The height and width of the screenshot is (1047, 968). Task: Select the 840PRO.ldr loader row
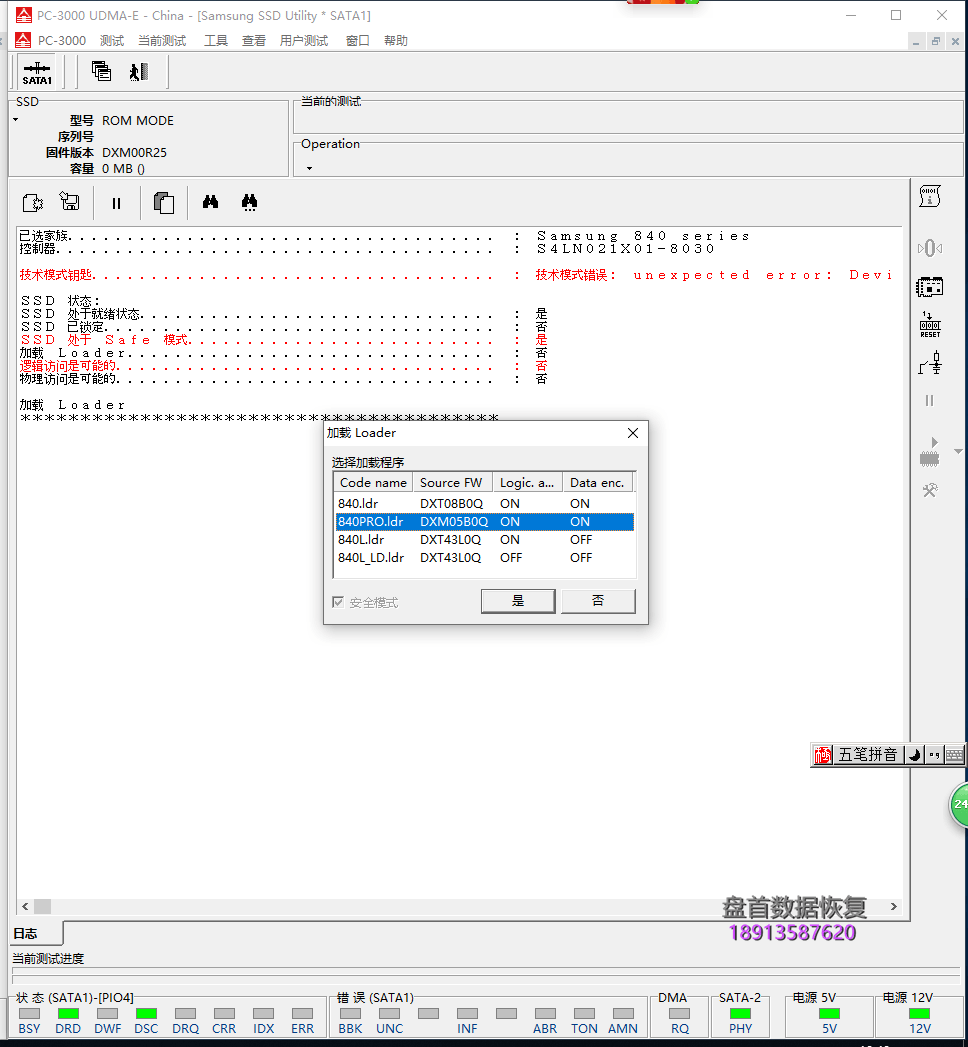[485, 521]
